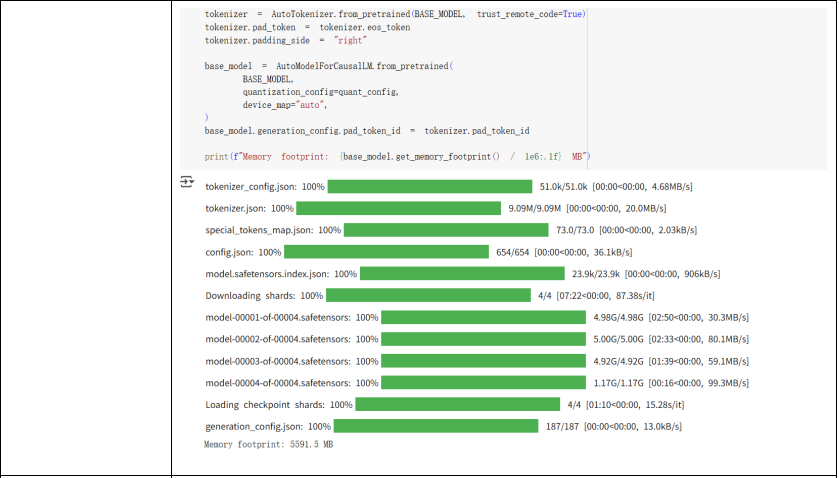This screenshot has width=839, height=478.
Task: Click the config.json progress bar
Action: [386, 252]
